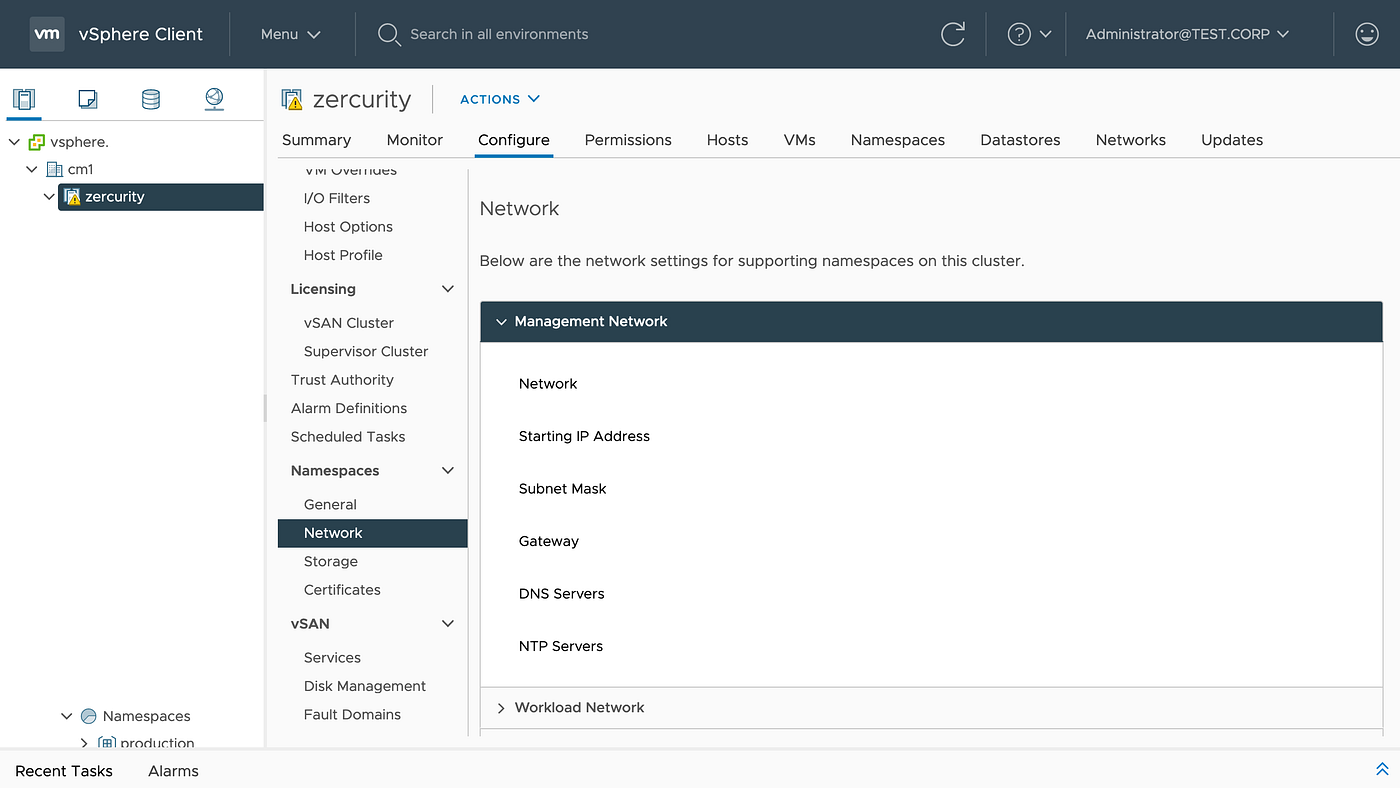Collapse the zercurity cluster node
Viewport: 1400px width, 788px height.
[x=49, y=197]
